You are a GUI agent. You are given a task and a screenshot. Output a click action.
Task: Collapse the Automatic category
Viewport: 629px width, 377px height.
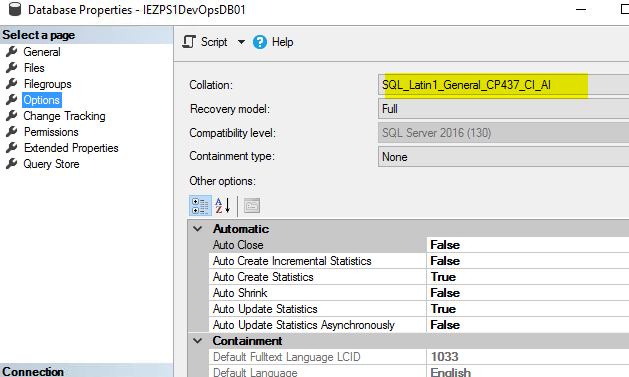(x=197, y=229)
